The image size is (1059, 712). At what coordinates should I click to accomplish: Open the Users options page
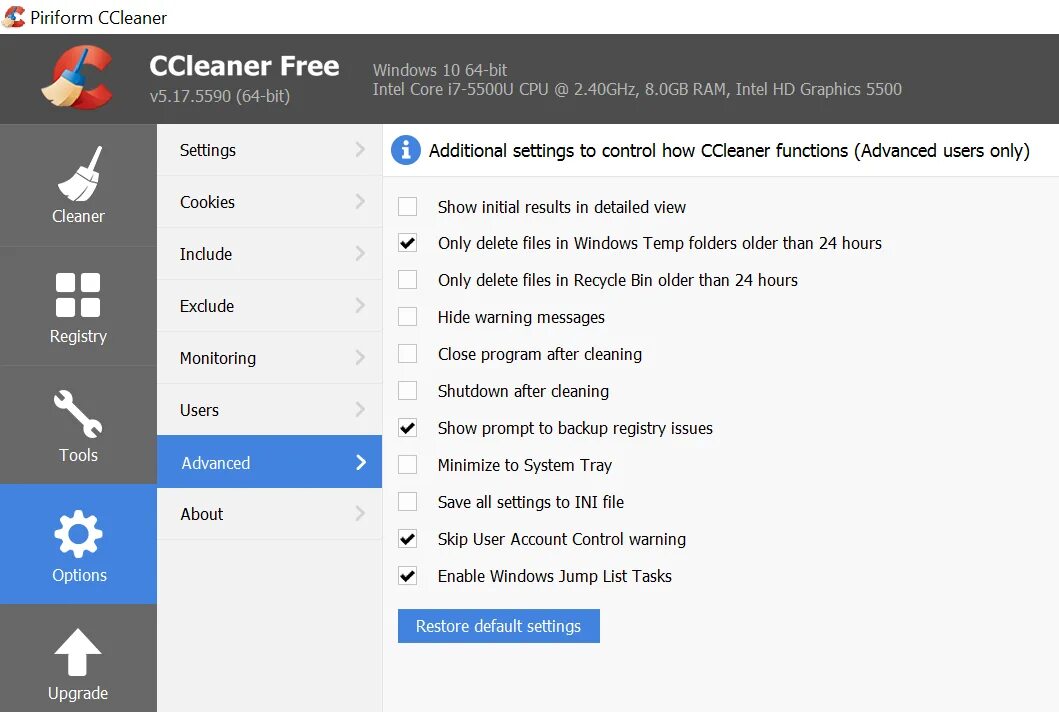pos(269,410)
